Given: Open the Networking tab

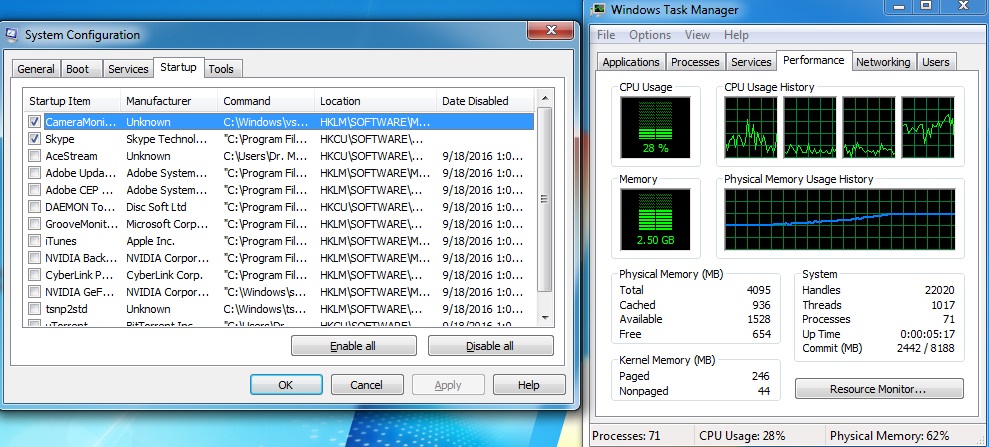Looking at the screenshot, I should pos(883,62).
